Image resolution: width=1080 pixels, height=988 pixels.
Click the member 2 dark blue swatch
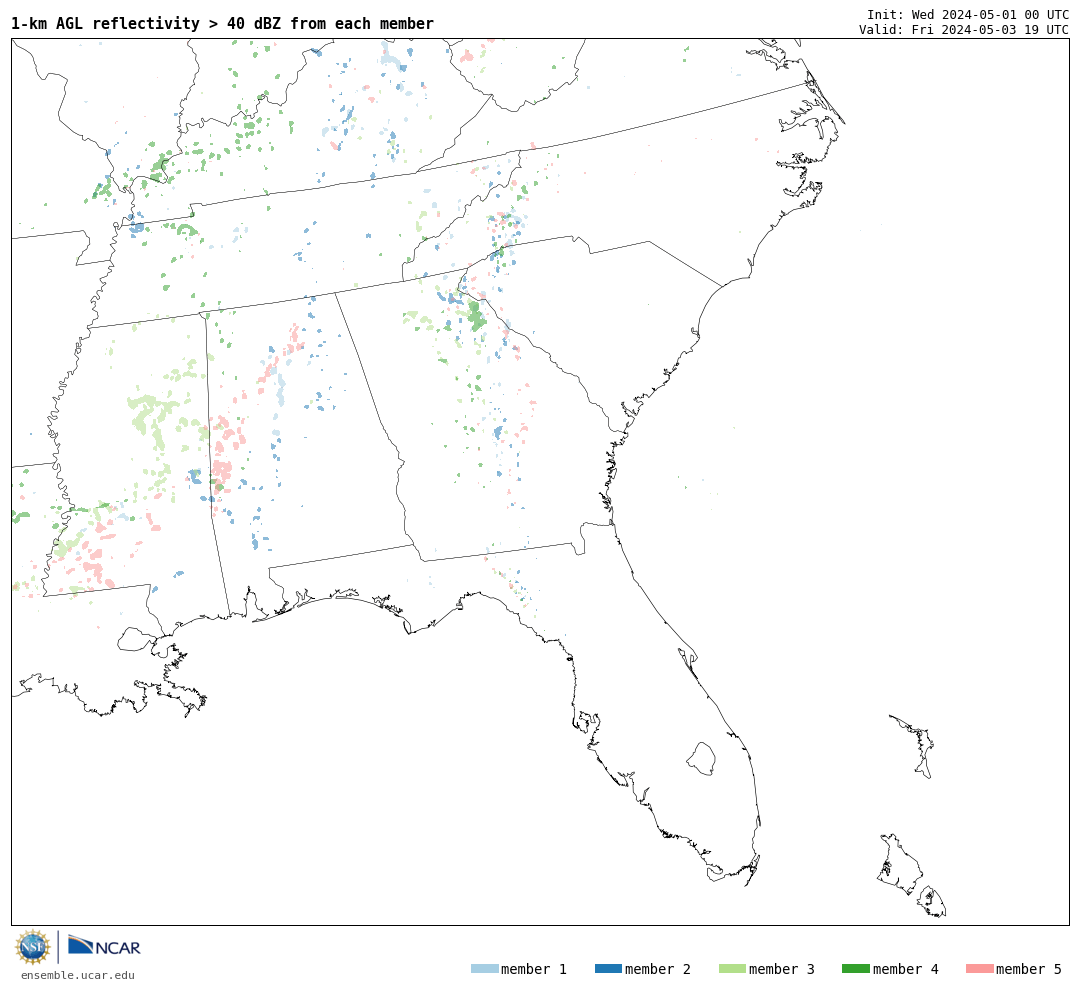tap(608, 968)
